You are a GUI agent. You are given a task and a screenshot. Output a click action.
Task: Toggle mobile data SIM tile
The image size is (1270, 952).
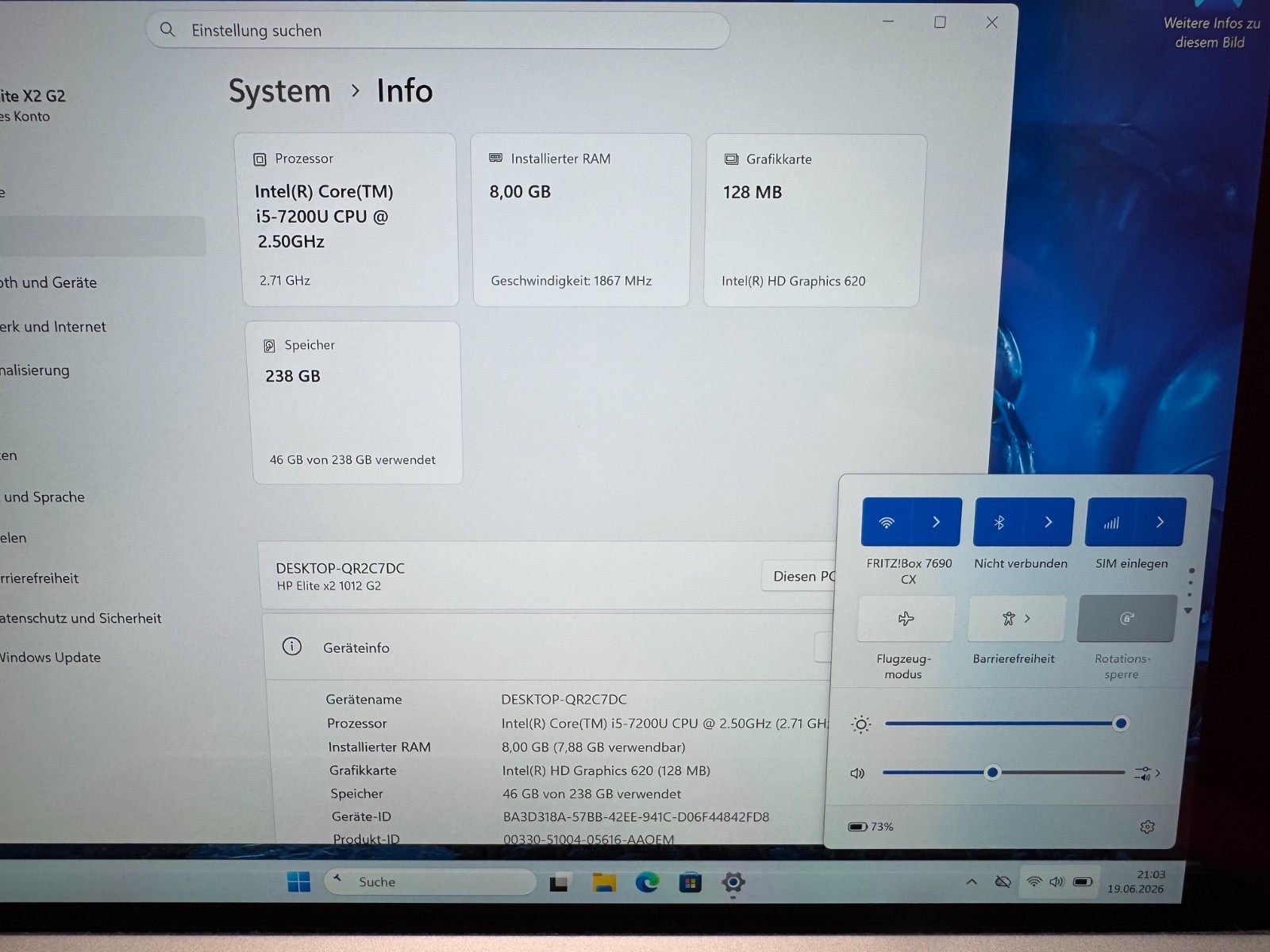click(1110, 523)
